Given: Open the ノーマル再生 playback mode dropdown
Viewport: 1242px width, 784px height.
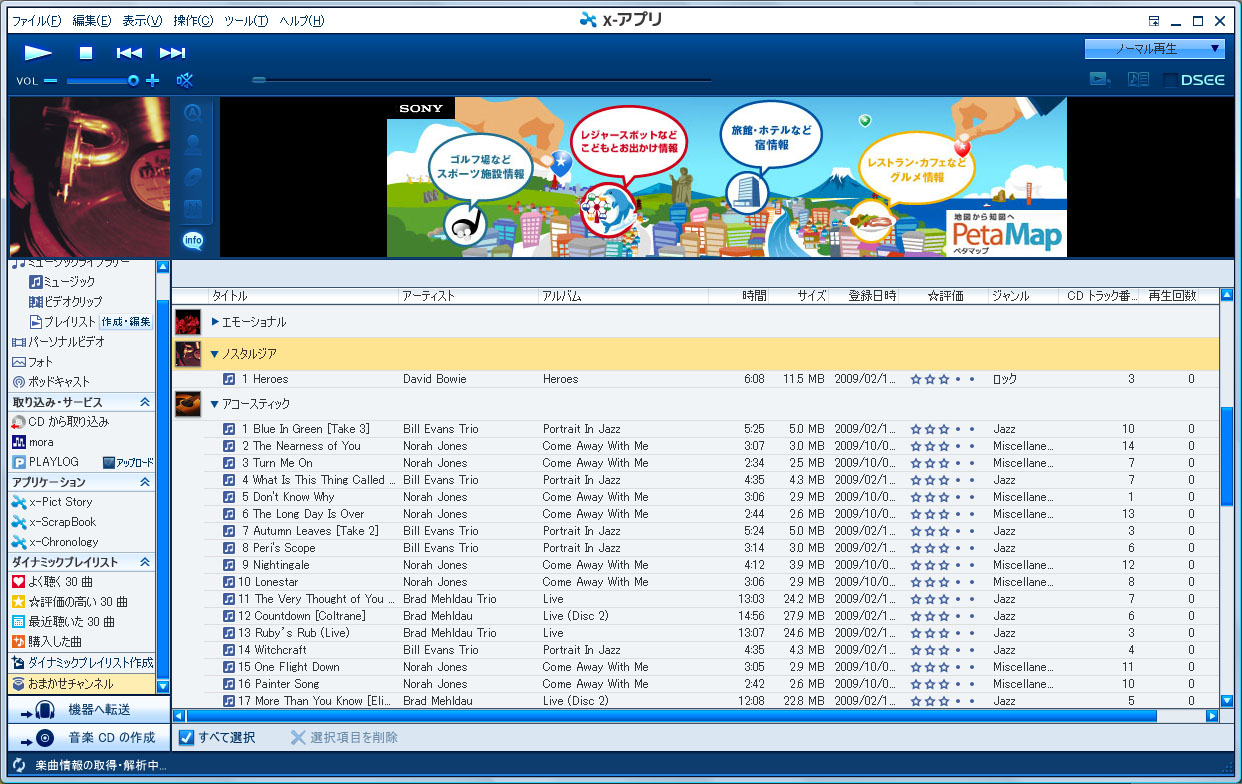Looking at the screenshot, I should [1155, 48].
